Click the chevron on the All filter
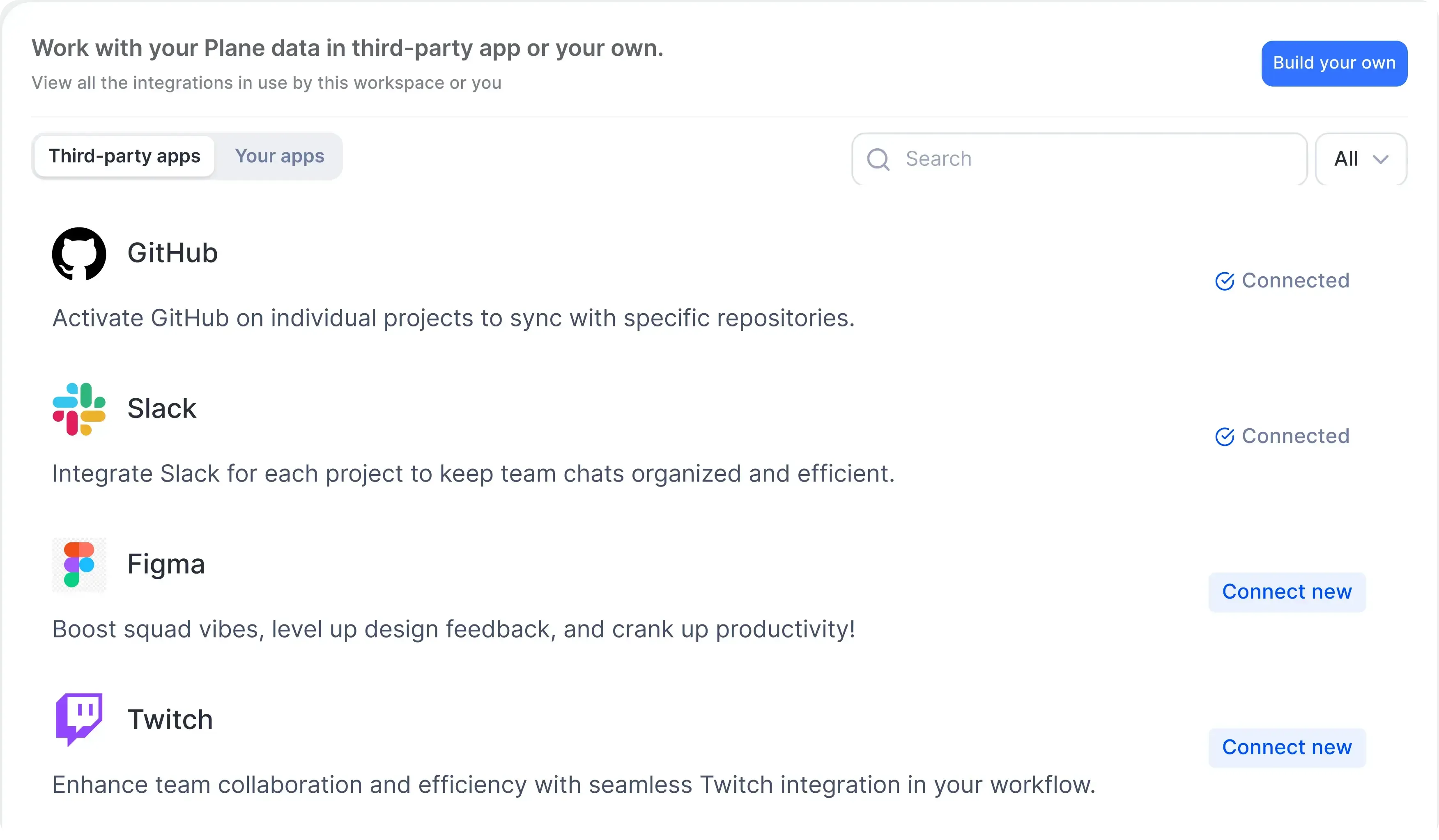 (x=1382, y=159)
